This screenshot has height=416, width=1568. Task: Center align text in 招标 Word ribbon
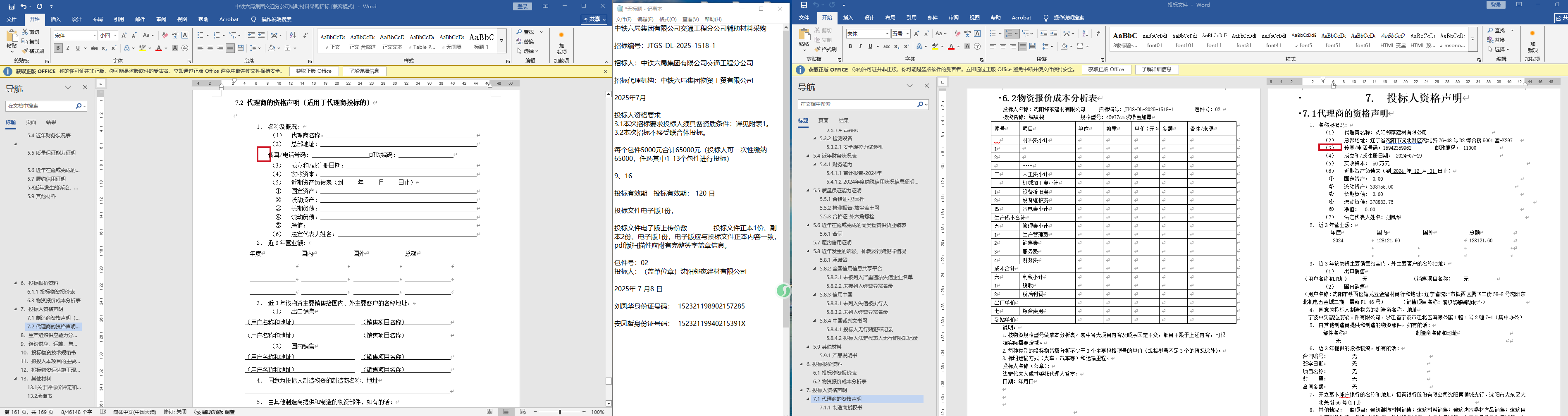click(x=210, y=48)
